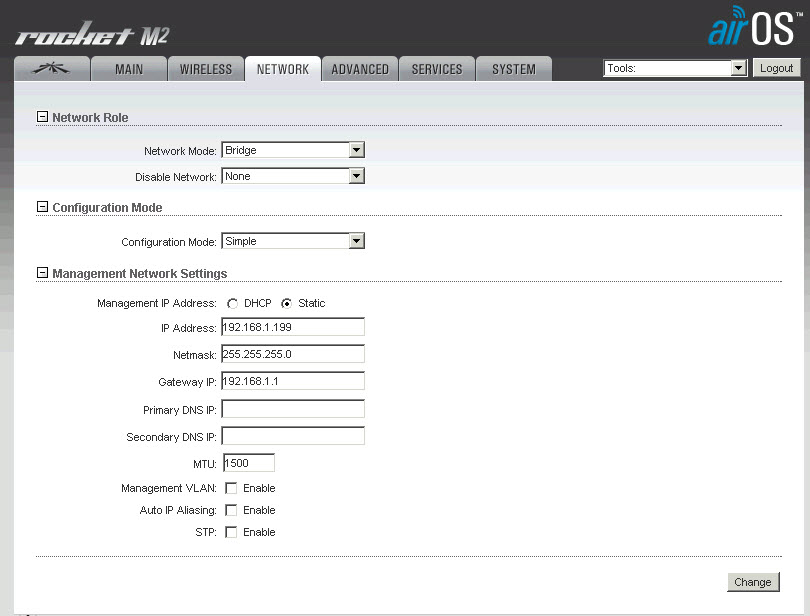Image resolution: width=810 pixels, height=616 pixels.
Task: Collapse the Network Role section
Action: pos(42,117)
